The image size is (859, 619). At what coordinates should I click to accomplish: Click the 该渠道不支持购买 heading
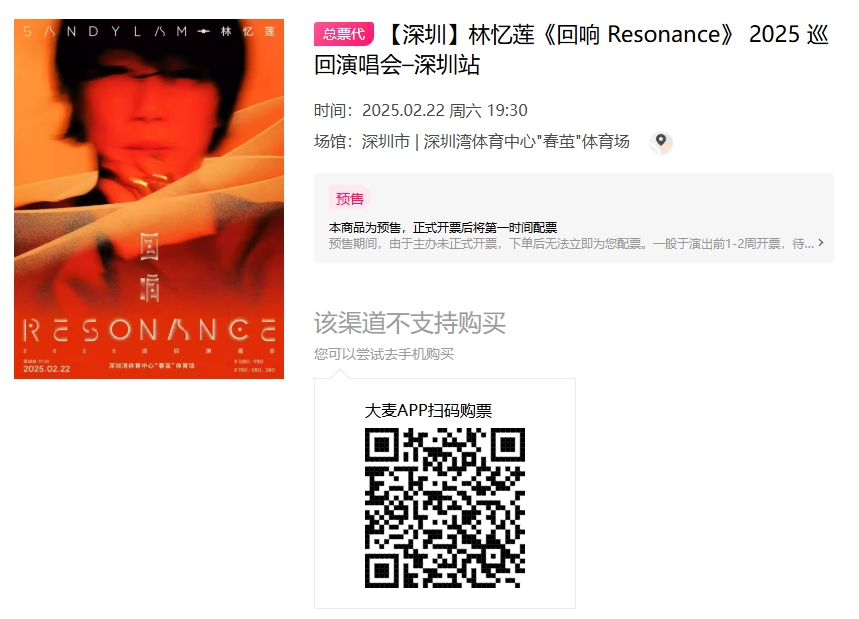[410, 323]
